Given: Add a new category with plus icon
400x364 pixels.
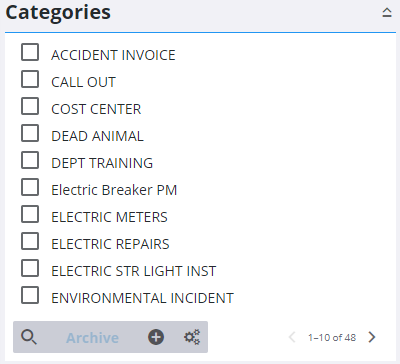Looking at the screenshot, I should [156, 337].
